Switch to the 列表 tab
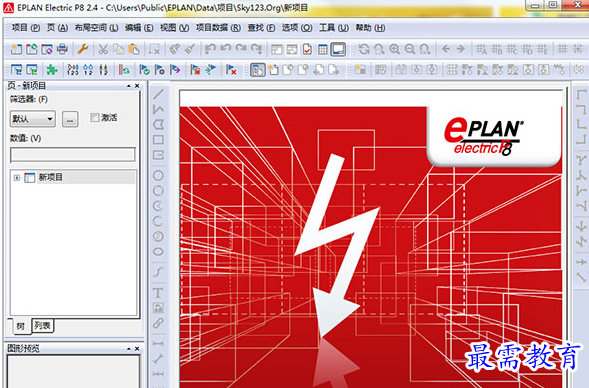 pyautogui.click(x=42, y=325)
